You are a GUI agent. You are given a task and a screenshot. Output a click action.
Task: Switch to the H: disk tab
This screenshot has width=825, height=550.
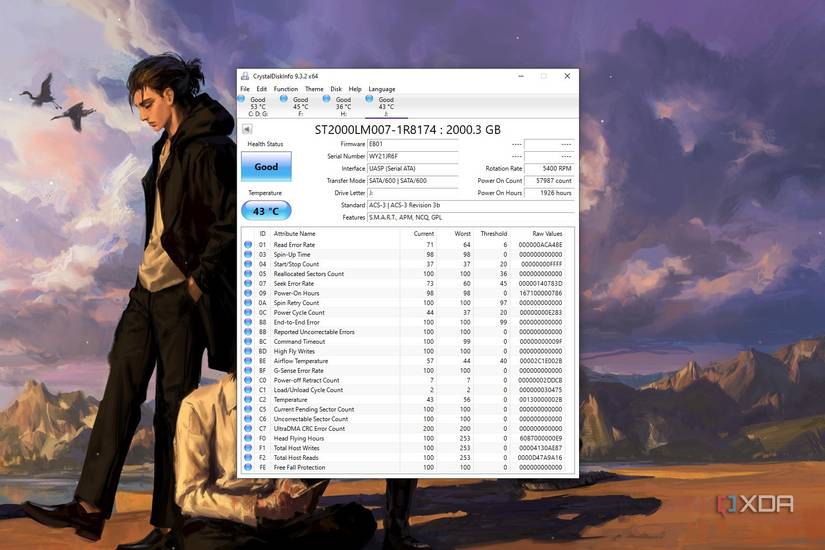click(343, 106)
